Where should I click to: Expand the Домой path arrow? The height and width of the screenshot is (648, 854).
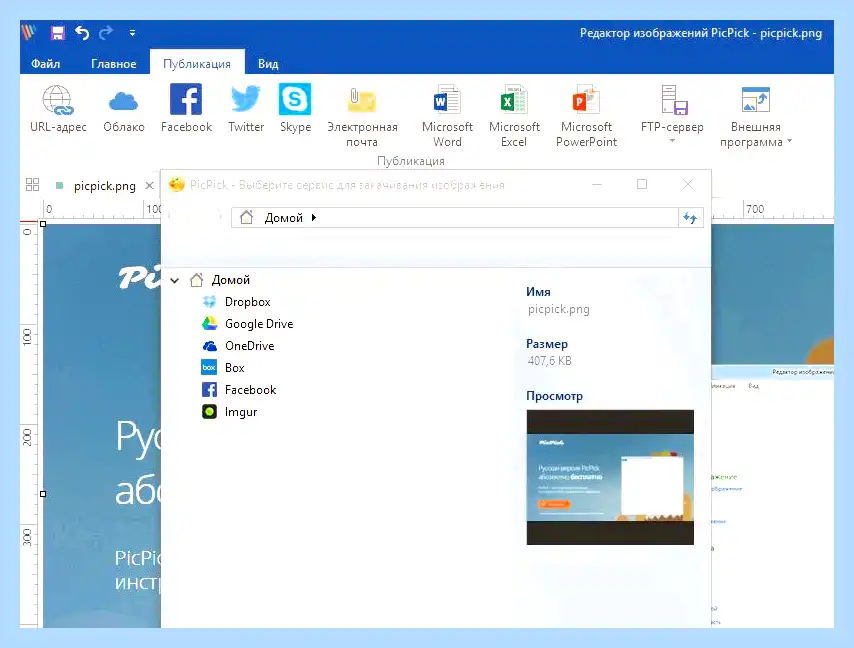coord(314,218)
